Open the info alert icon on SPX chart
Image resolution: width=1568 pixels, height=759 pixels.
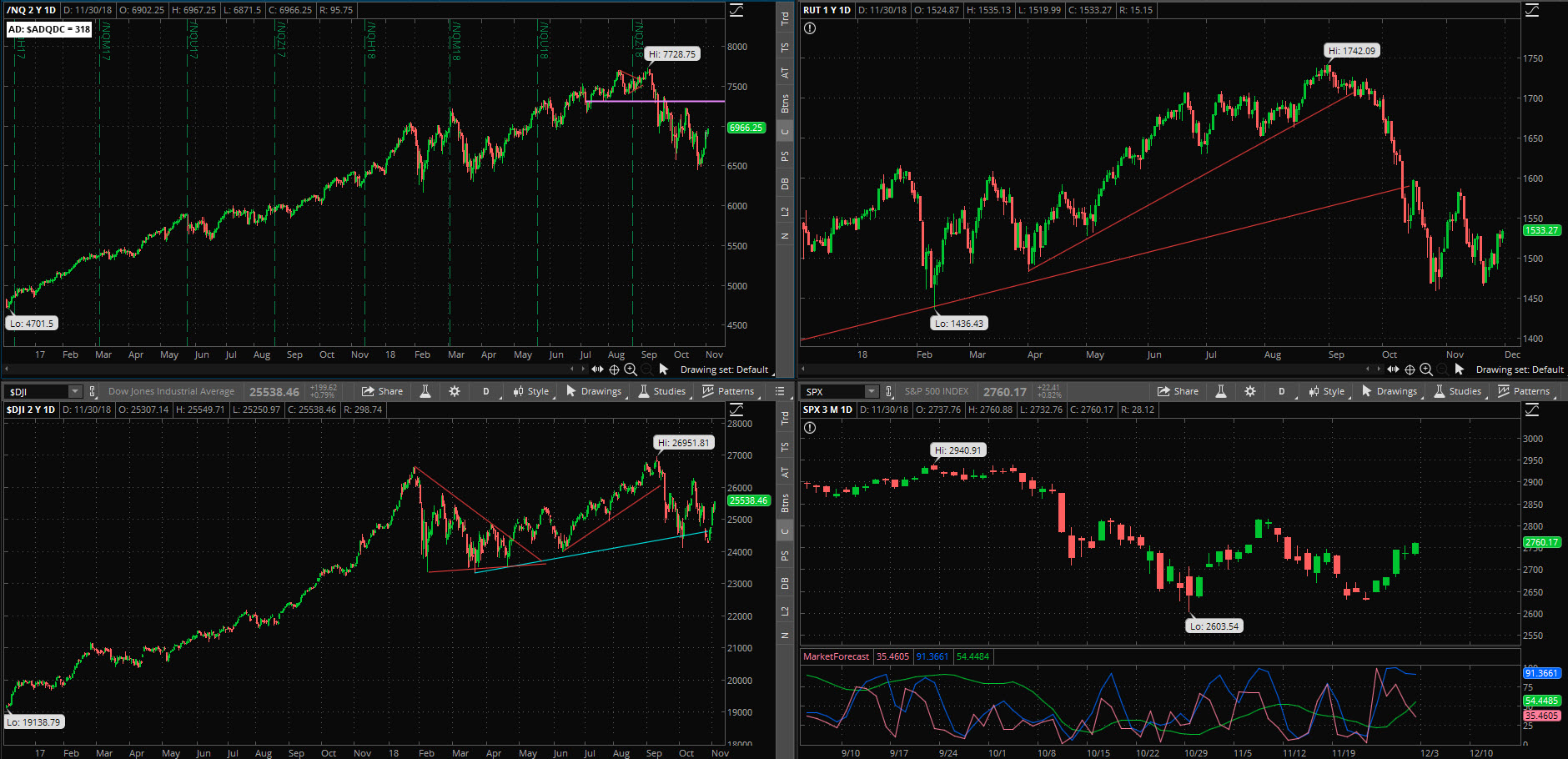(810, 428)
